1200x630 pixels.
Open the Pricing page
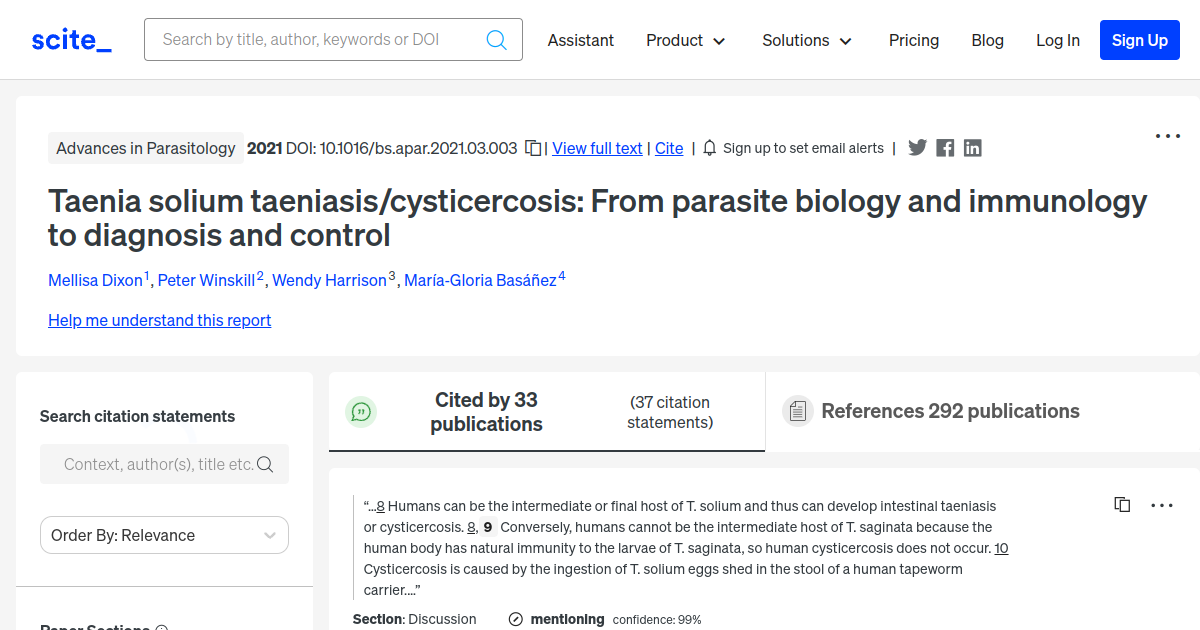(x=913, y=40)
